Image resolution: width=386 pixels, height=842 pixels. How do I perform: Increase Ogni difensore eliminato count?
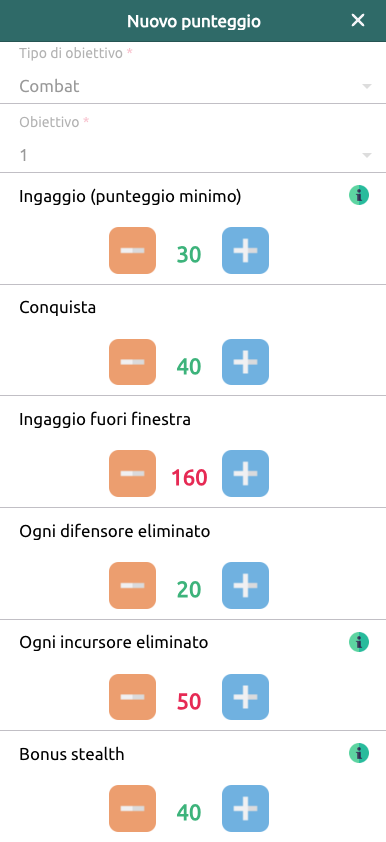[245, 585]
